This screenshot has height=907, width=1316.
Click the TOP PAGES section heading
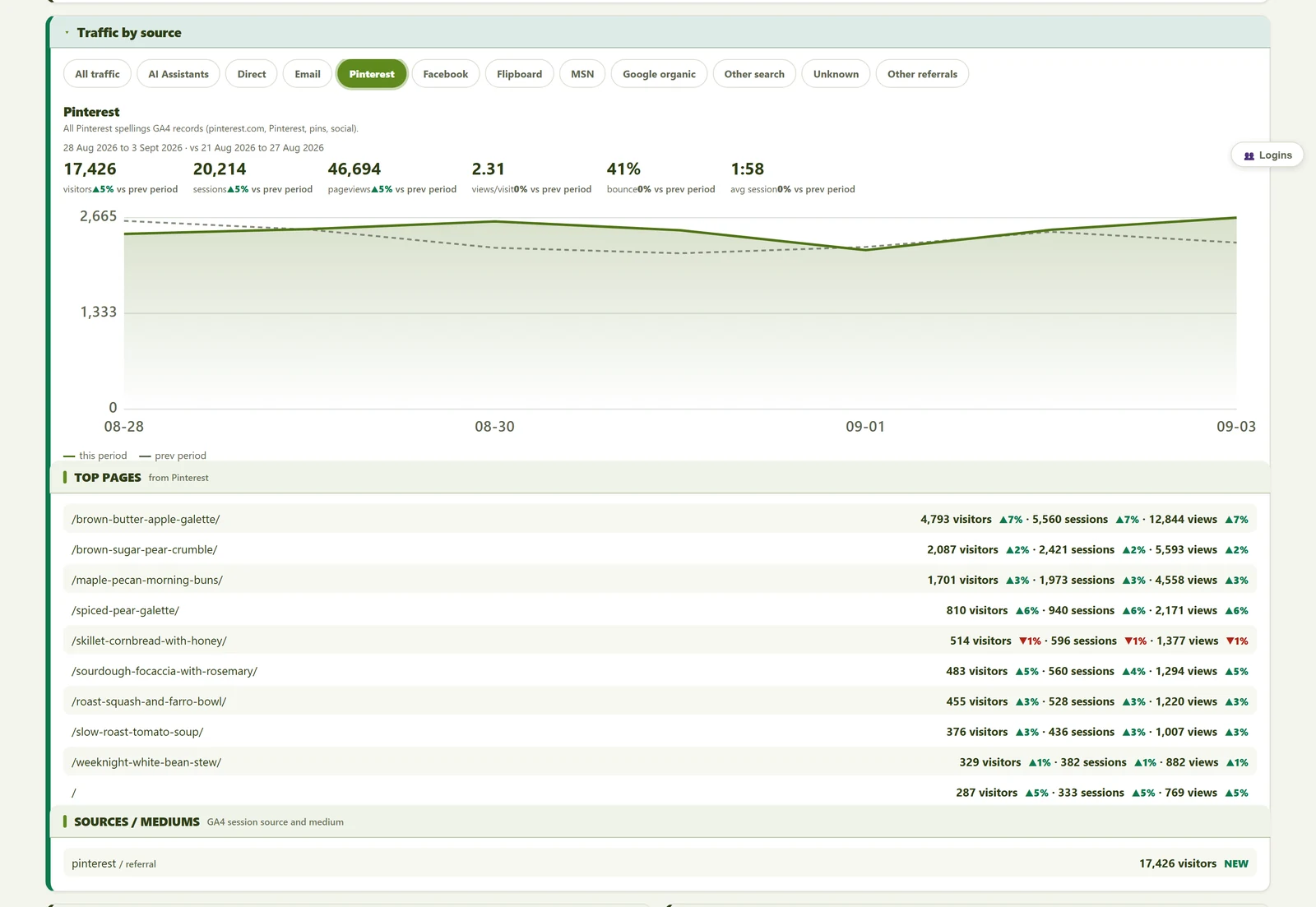(108, 478)
